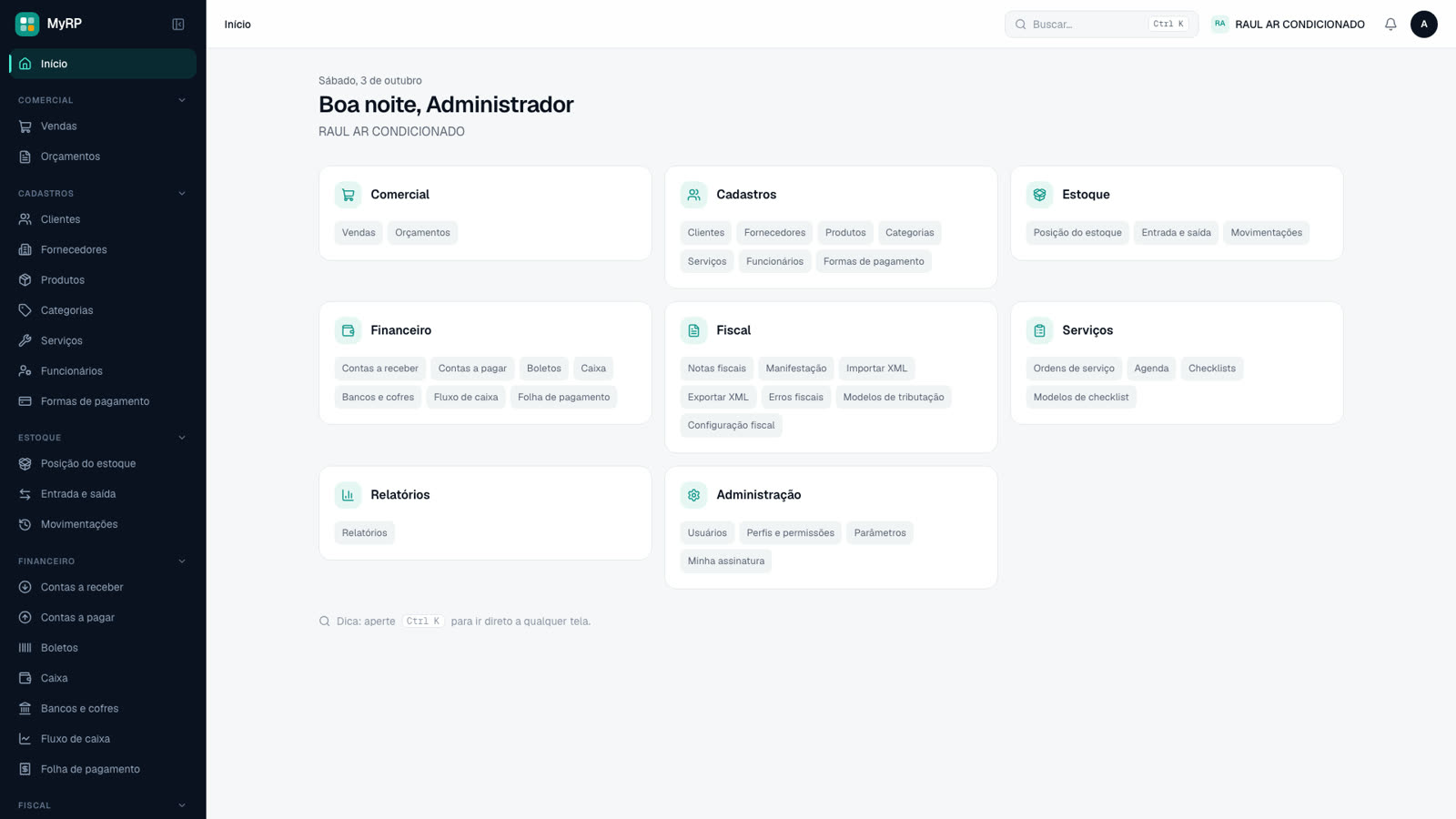Click the Vendas cart icon in sidebar
This screenshot has width=1456, height=819.
click(x=25, y=126)
